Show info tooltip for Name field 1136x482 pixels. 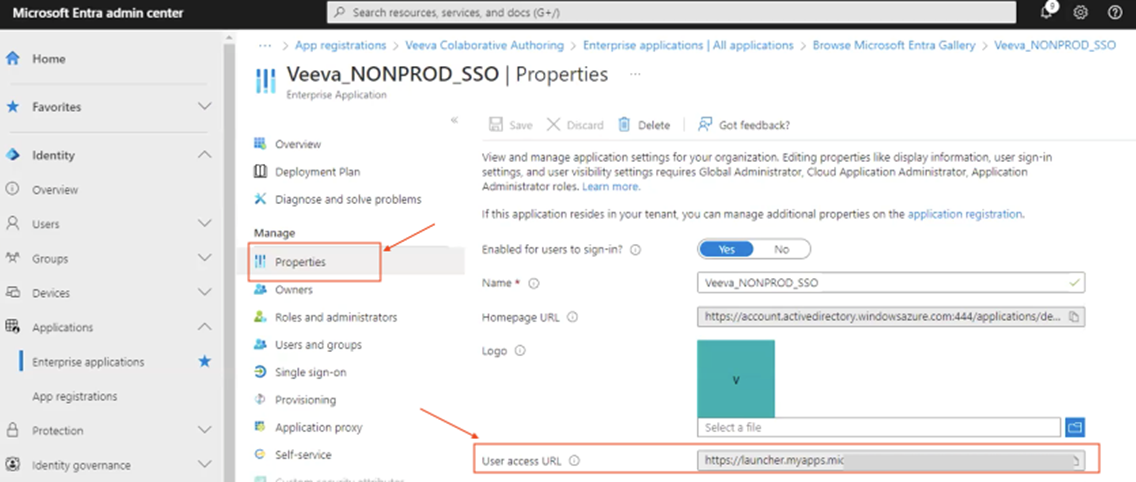point(534,283)
